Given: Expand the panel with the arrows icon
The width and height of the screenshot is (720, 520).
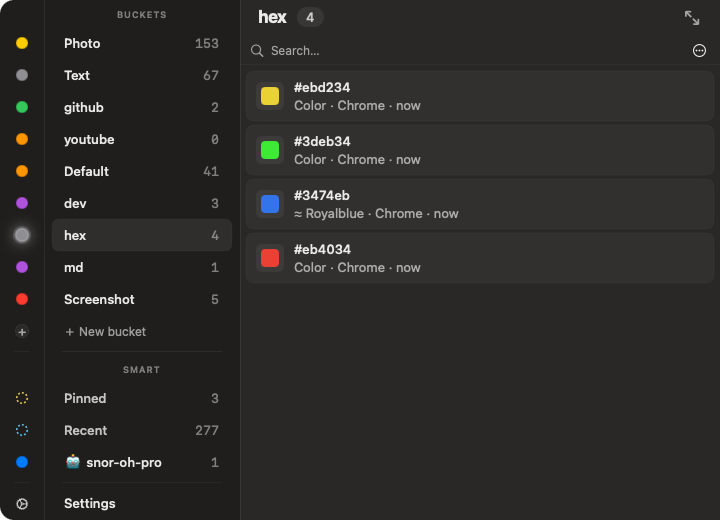Looking at the screenshot, I should click(692, 18).
